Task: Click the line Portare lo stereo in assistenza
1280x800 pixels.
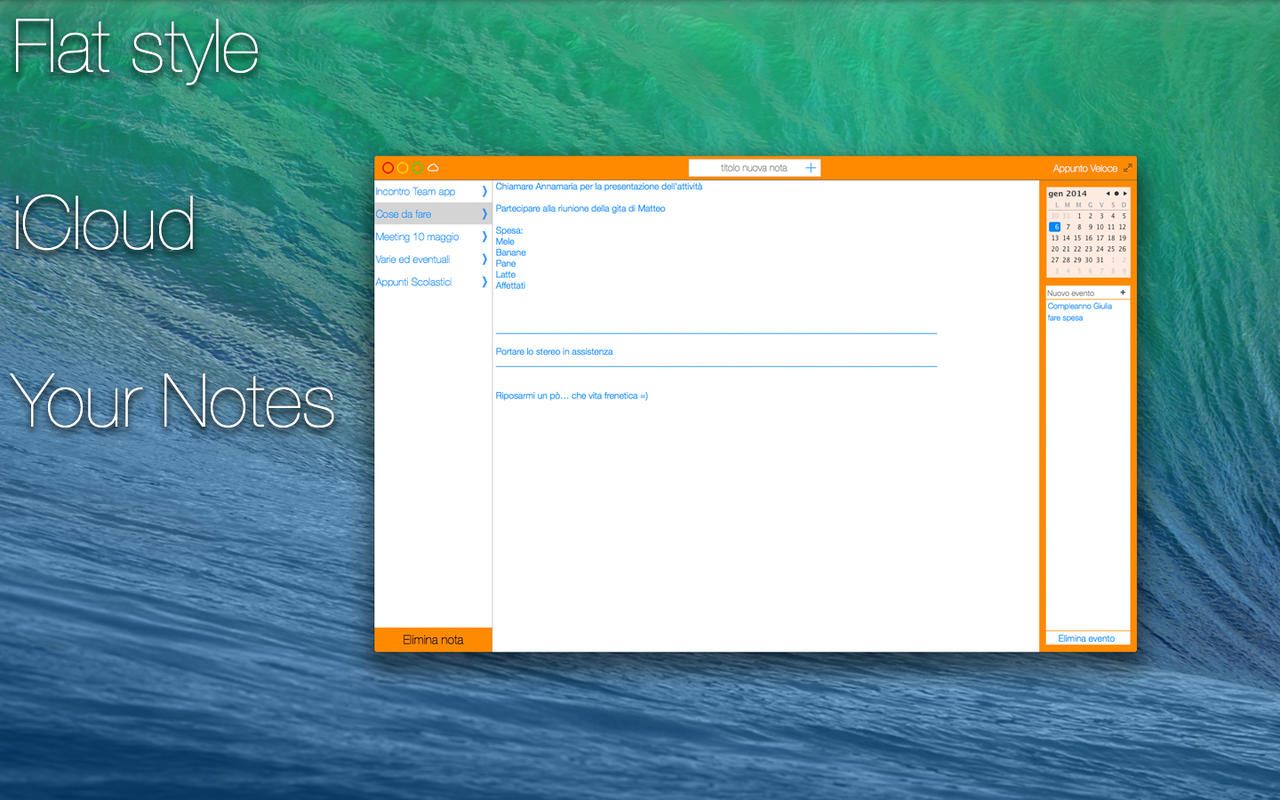Action: tap(555, 352)
